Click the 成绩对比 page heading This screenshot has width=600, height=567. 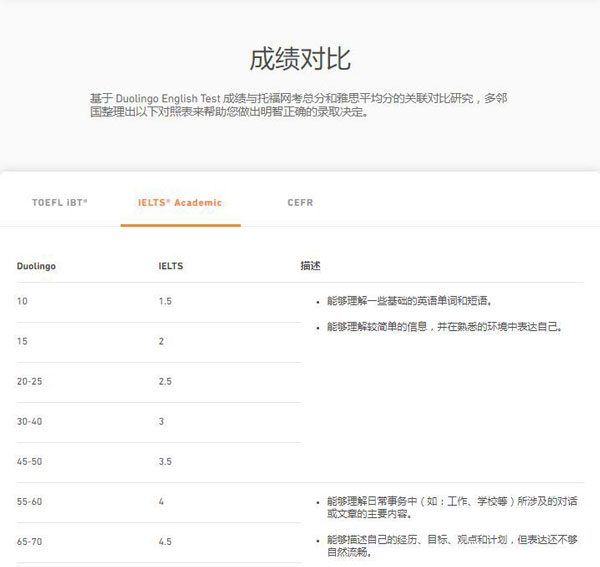pos(300,59)
